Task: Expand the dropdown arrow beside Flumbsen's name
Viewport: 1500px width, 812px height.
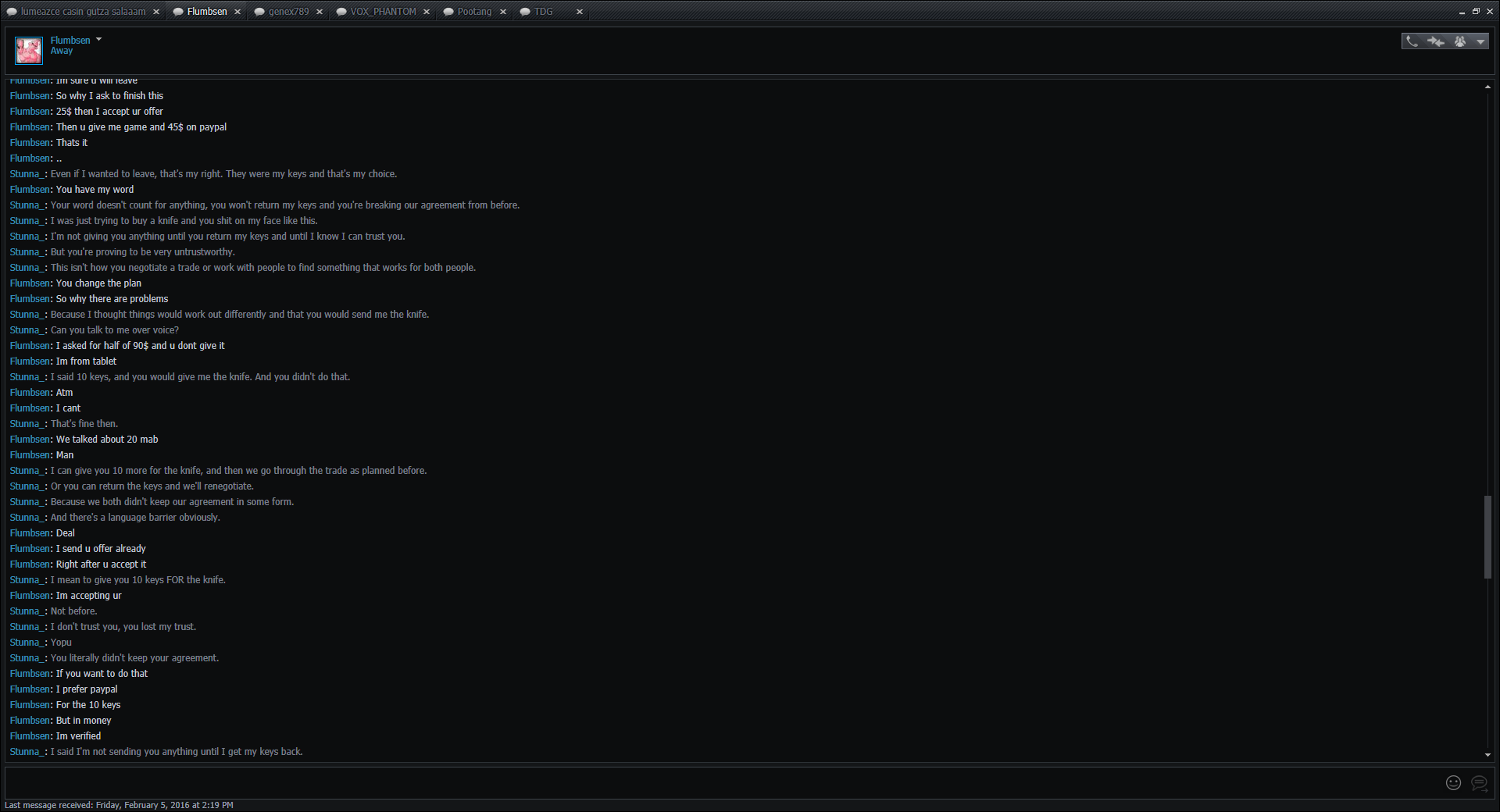Action: tap(98, 40)
